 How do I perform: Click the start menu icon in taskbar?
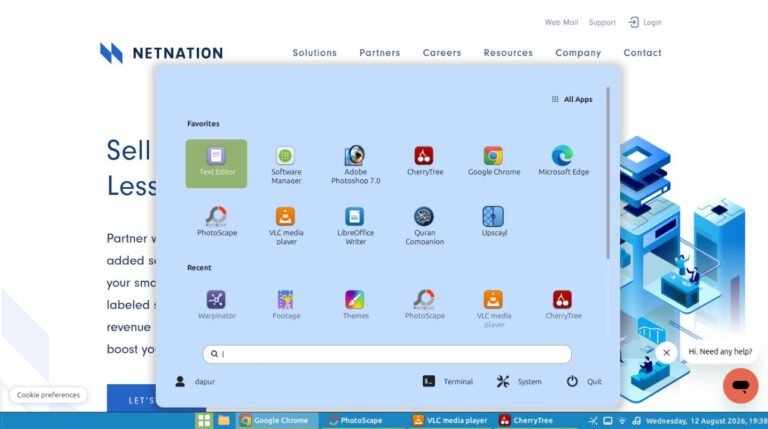(204, 420)
